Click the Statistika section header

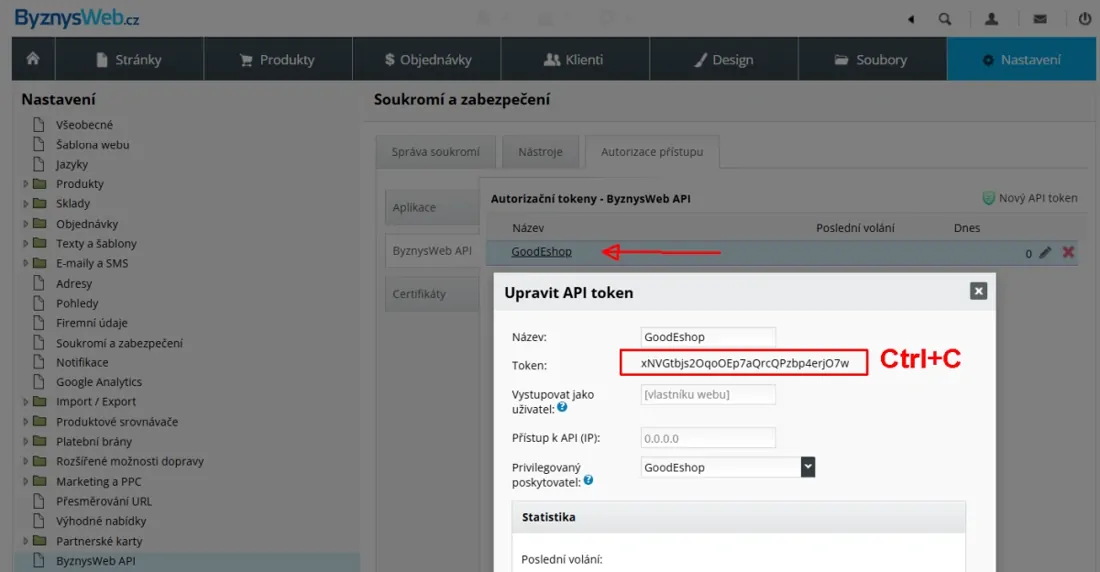coord(739,517)
